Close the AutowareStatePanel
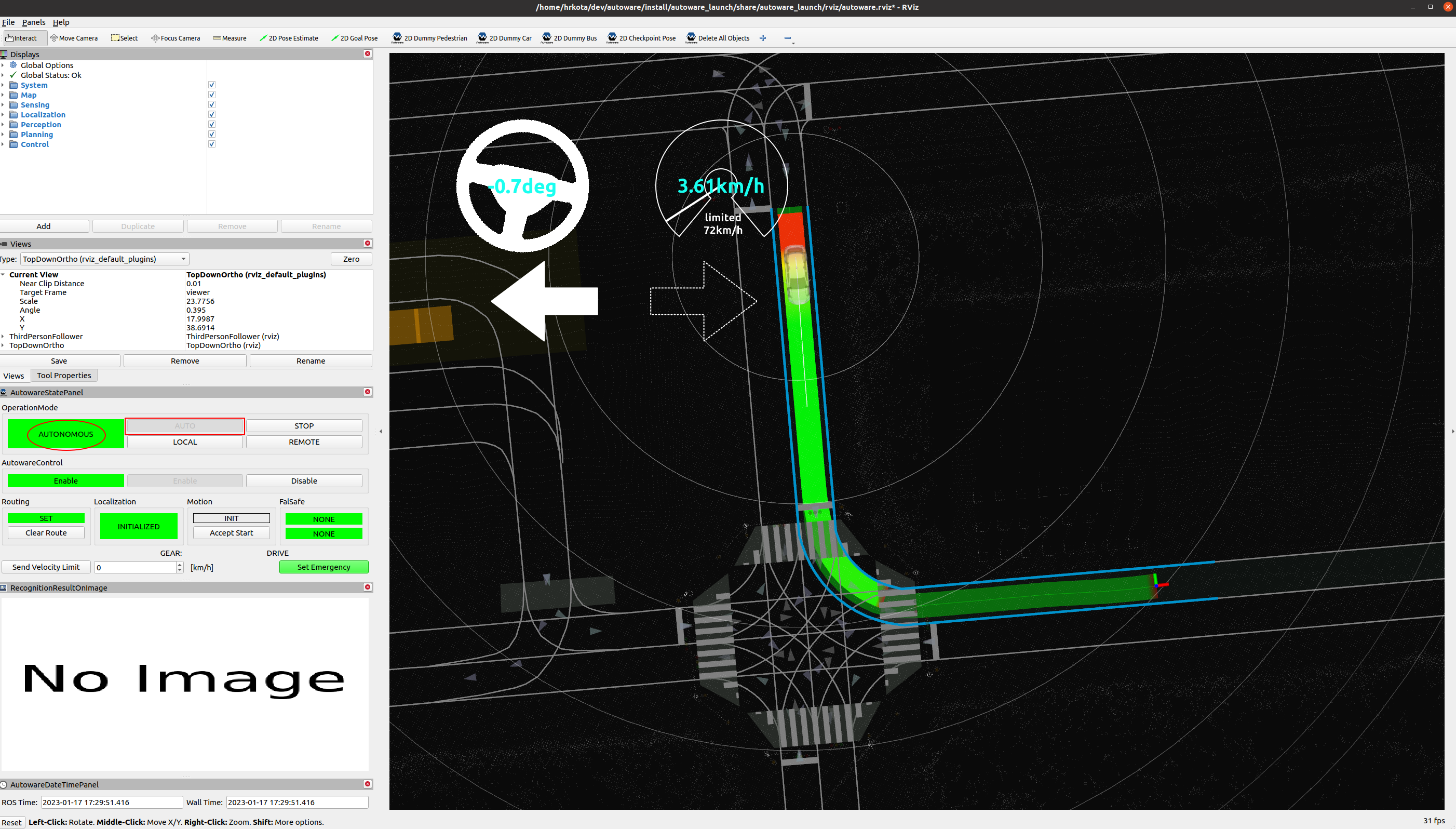This screenshot has width=1456, height=829. coord(368,392)
